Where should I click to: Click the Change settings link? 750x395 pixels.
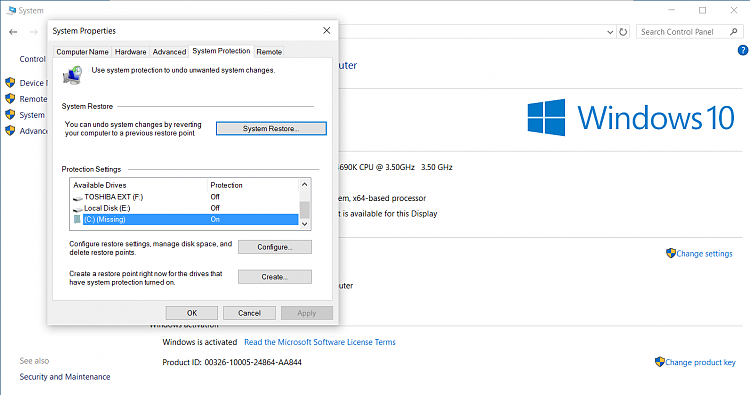pyautogui.click(x=704, y=254)
